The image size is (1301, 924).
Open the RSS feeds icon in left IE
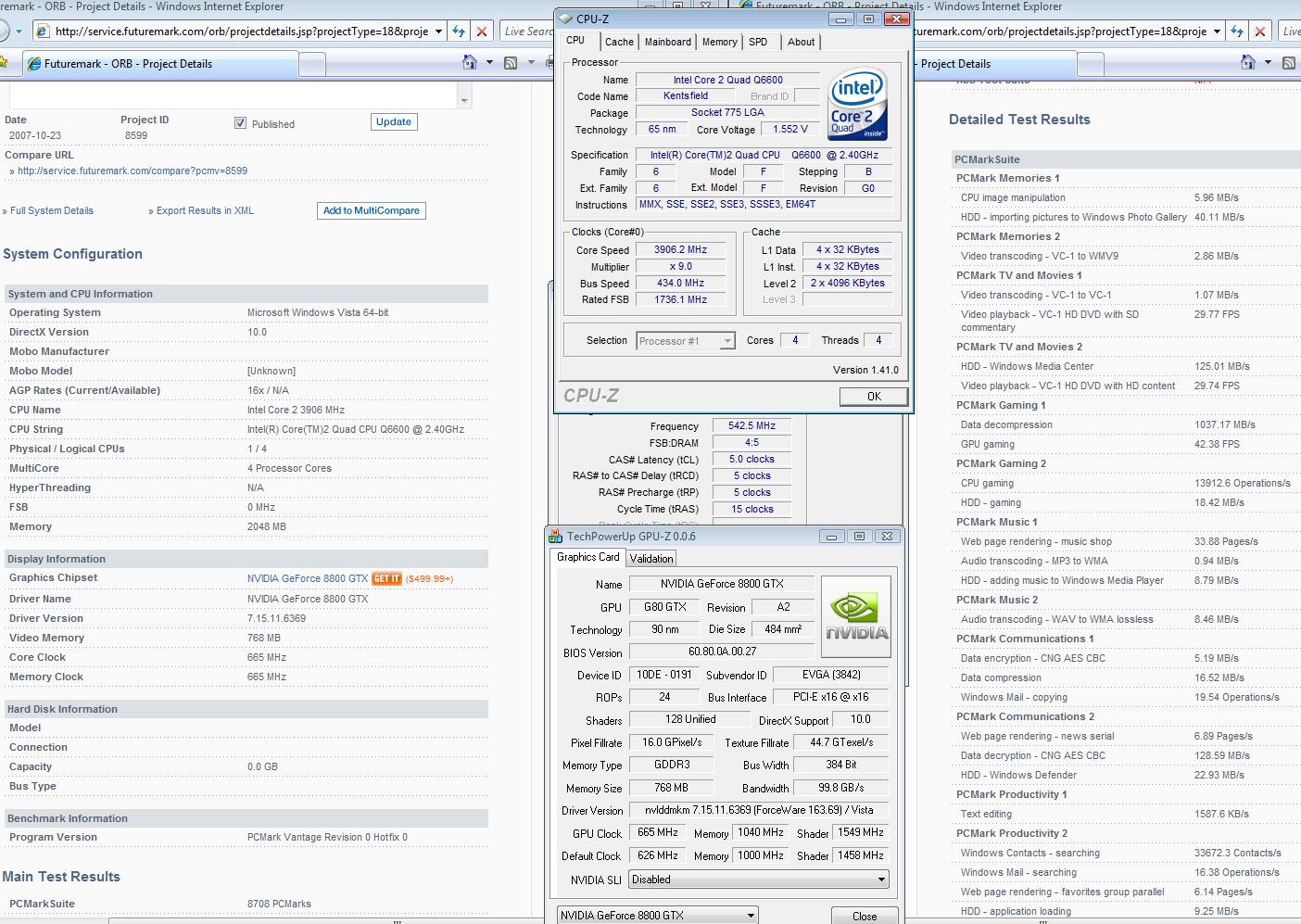[x=511, y=63]
